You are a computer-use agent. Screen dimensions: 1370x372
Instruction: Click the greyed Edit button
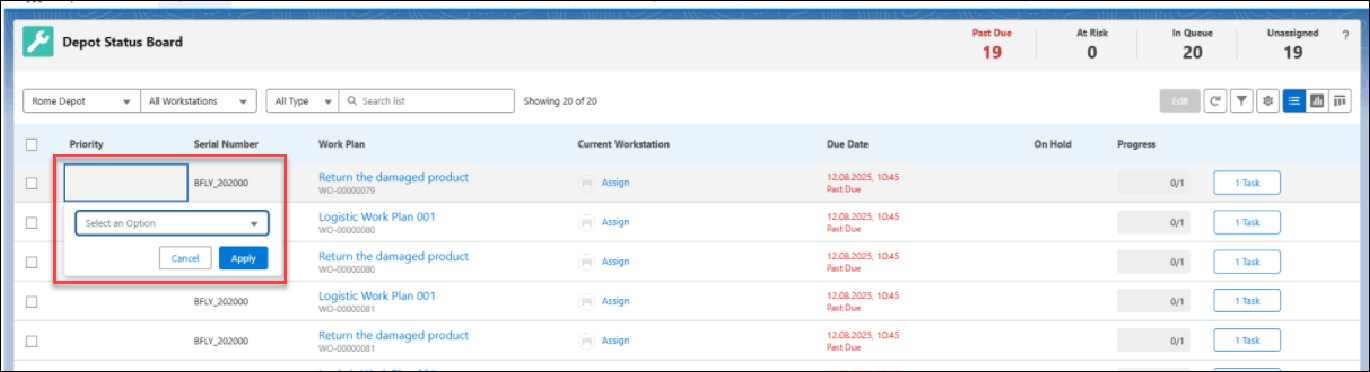[1179, 101]
